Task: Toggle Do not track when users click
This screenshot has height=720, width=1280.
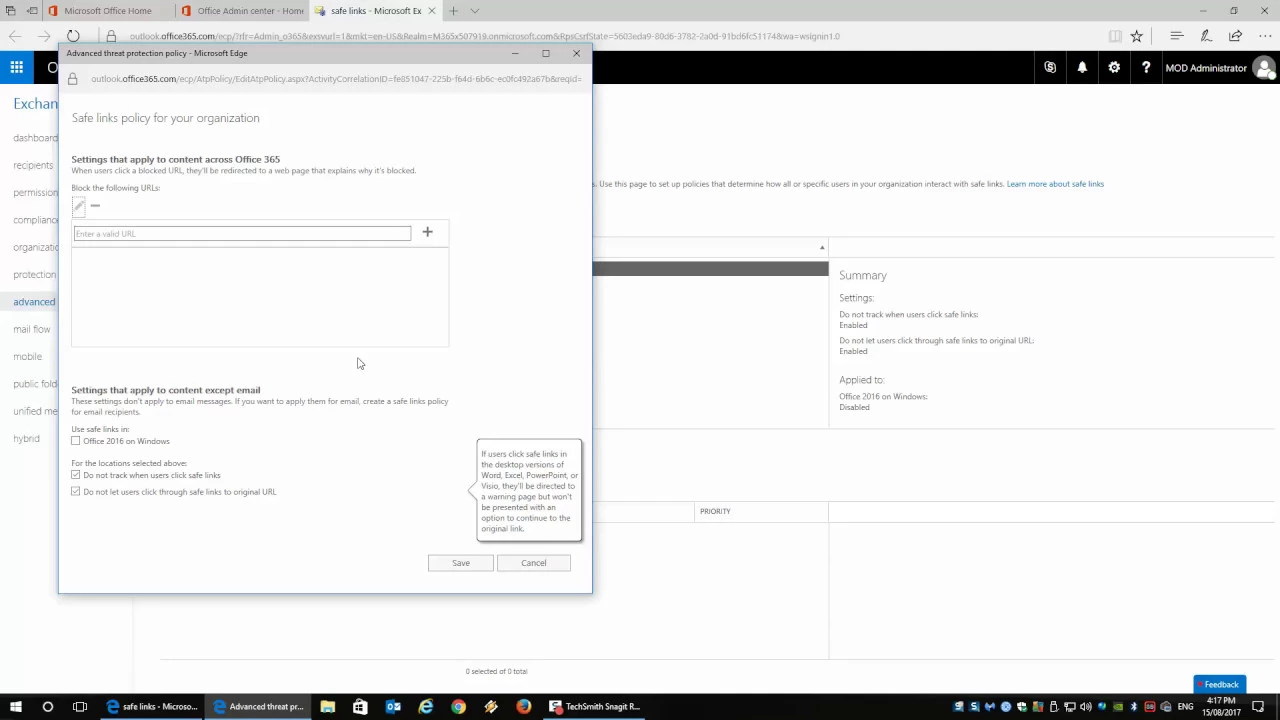Action: pos(76,475)
